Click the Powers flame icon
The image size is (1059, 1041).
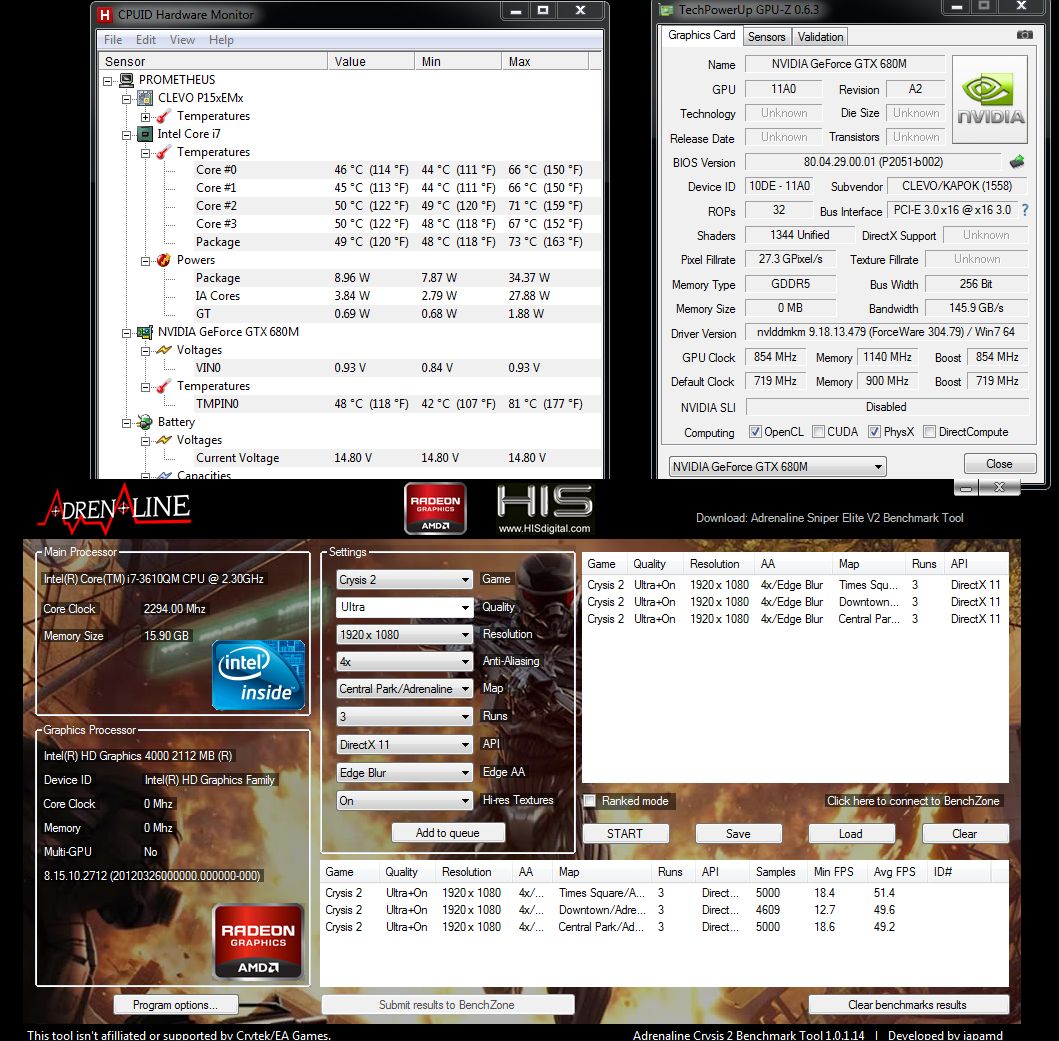[x=163, y=260]
